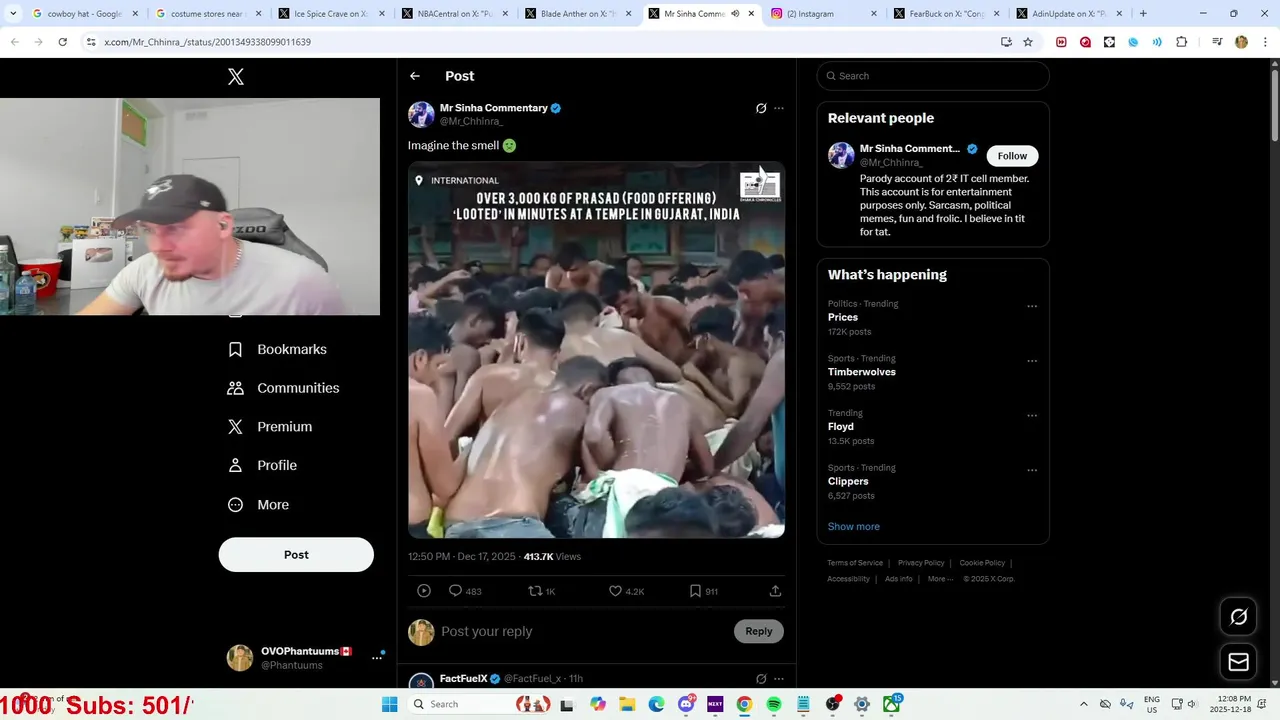Expand options for Timberwolves trend

click(x=1032, y=361)
